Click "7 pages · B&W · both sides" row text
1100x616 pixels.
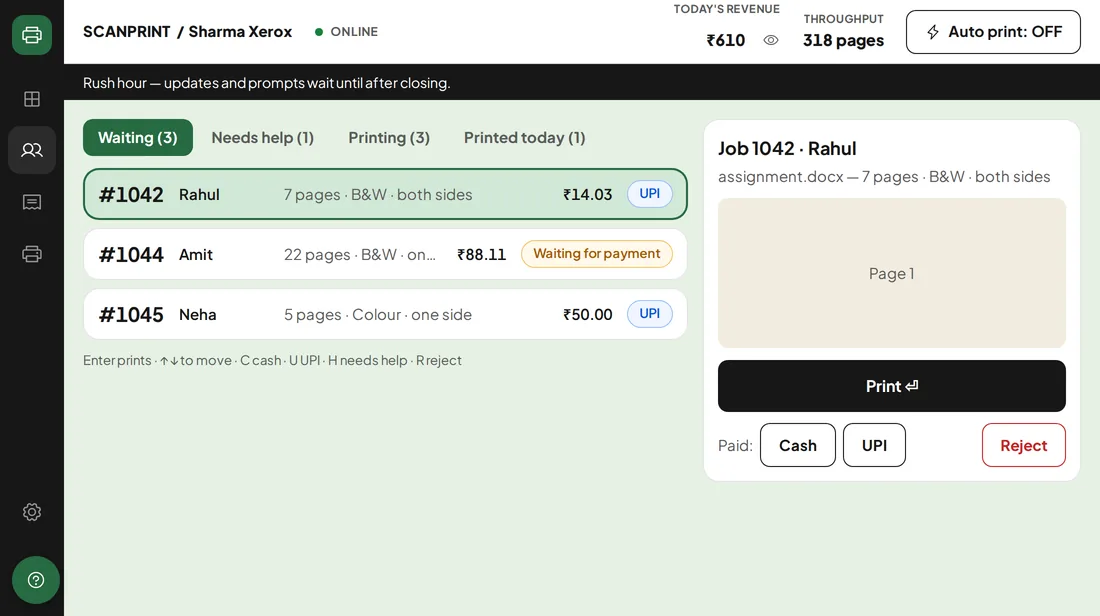[377, 194]
